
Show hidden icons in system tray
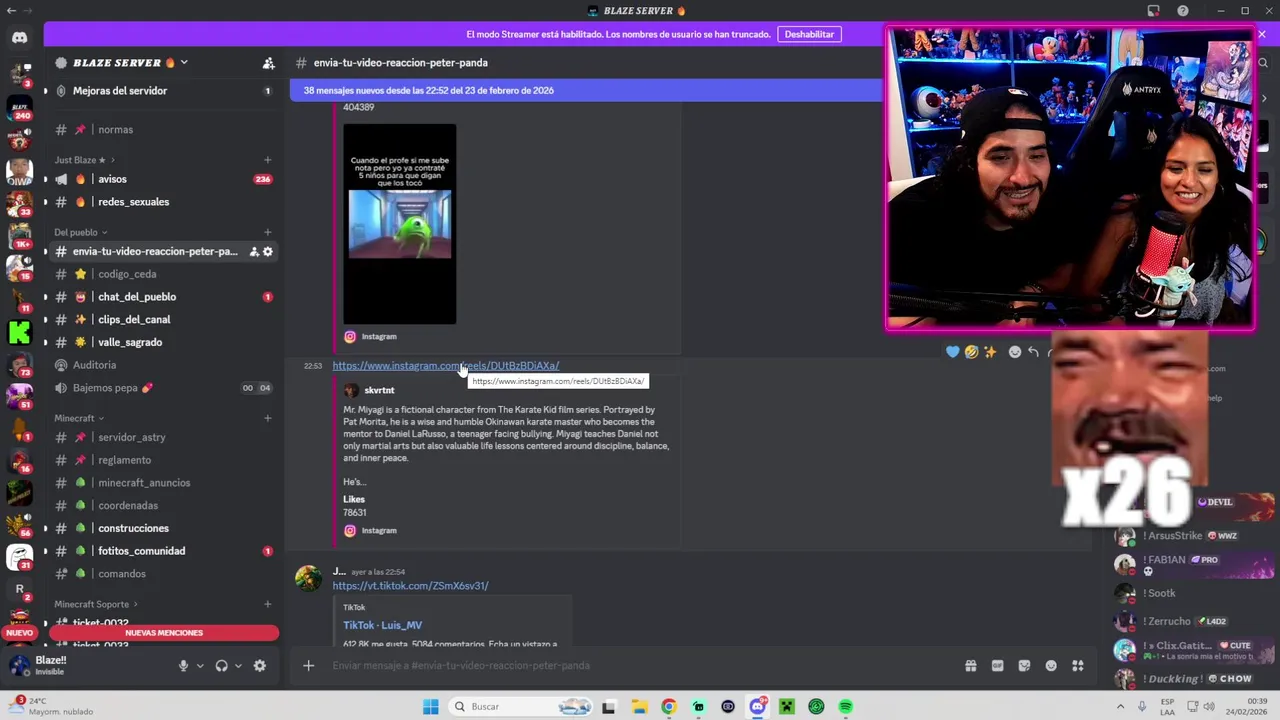coord(1118,707)
